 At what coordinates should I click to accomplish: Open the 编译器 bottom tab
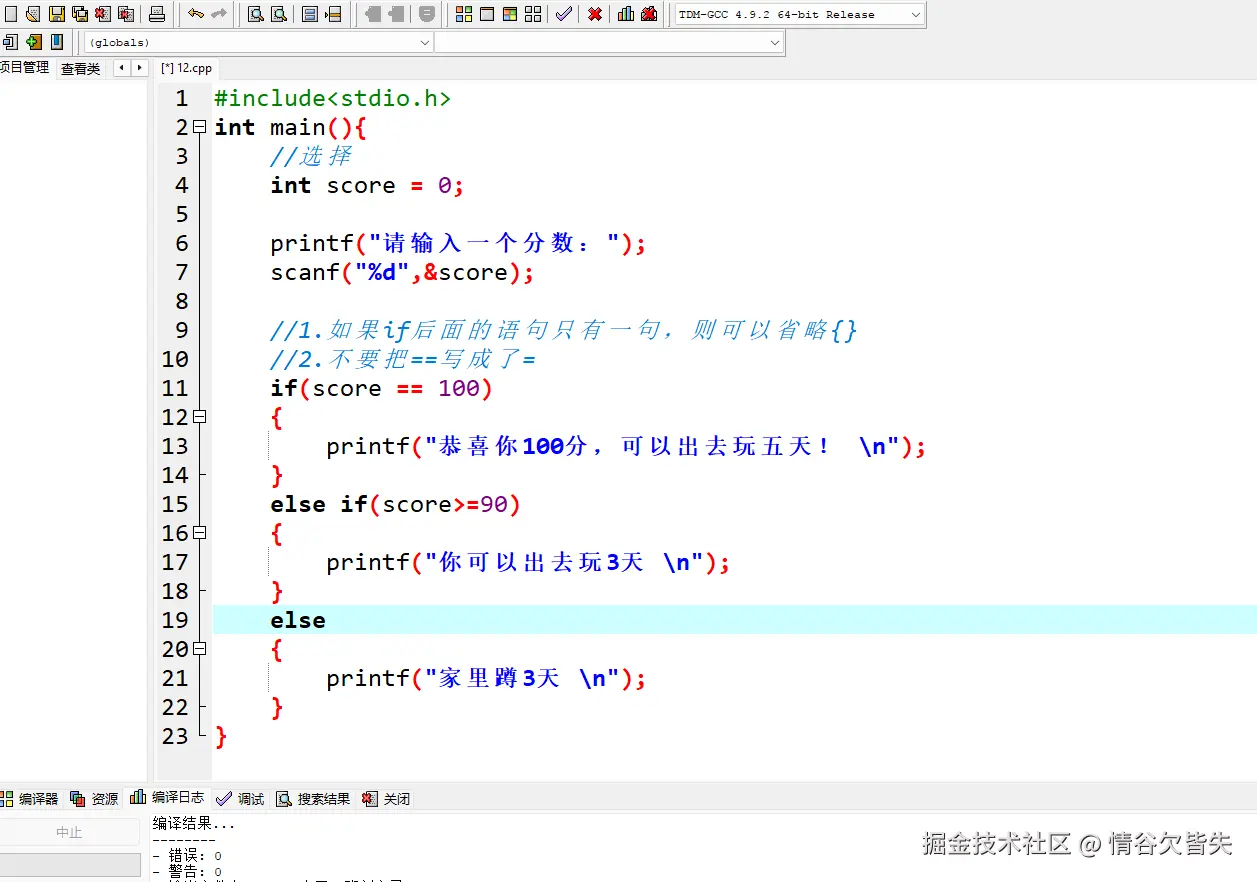coord(30,798)
